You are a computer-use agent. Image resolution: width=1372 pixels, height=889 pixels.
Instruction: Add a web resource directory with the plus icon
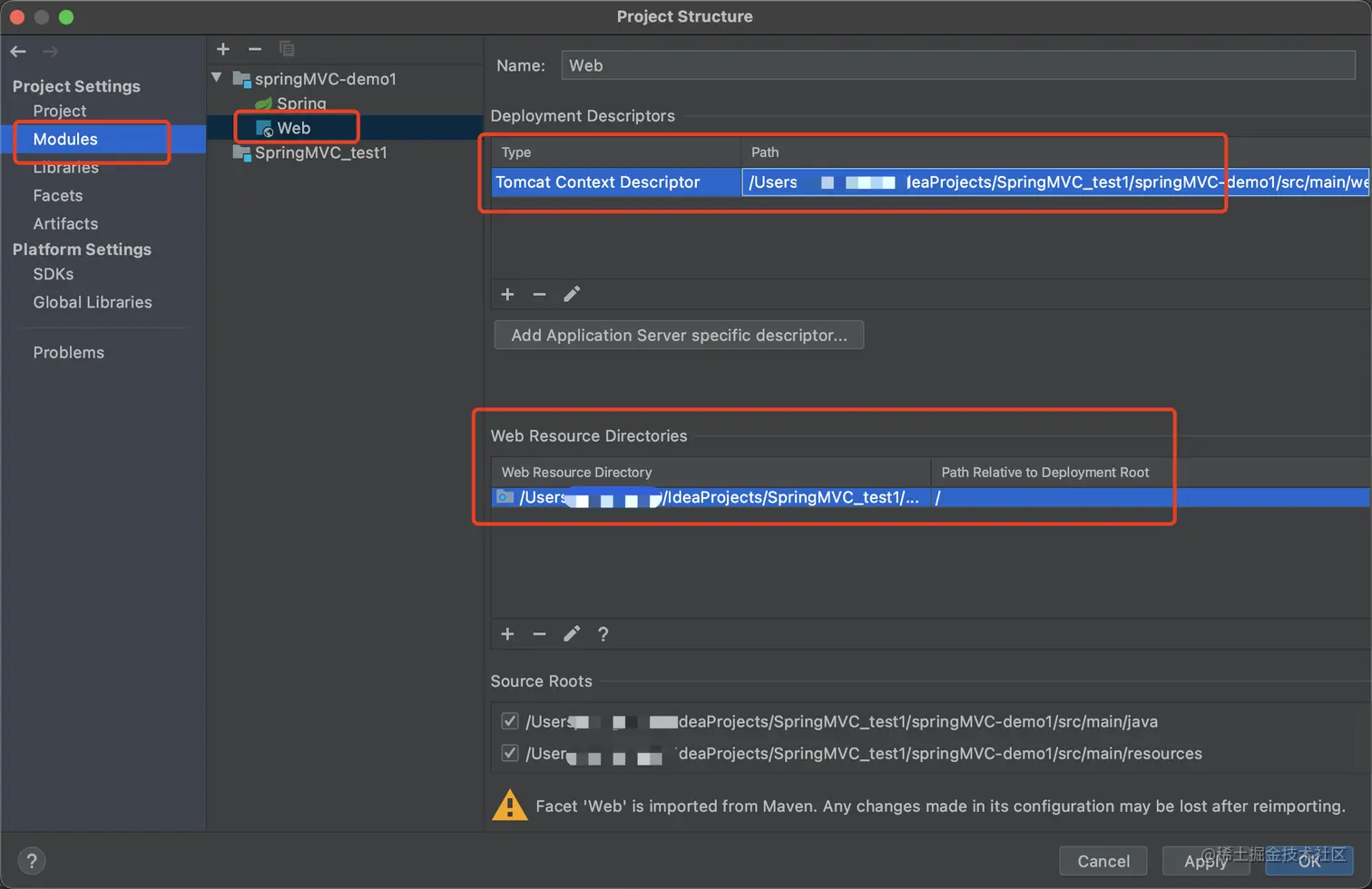(x=507, y=634)
